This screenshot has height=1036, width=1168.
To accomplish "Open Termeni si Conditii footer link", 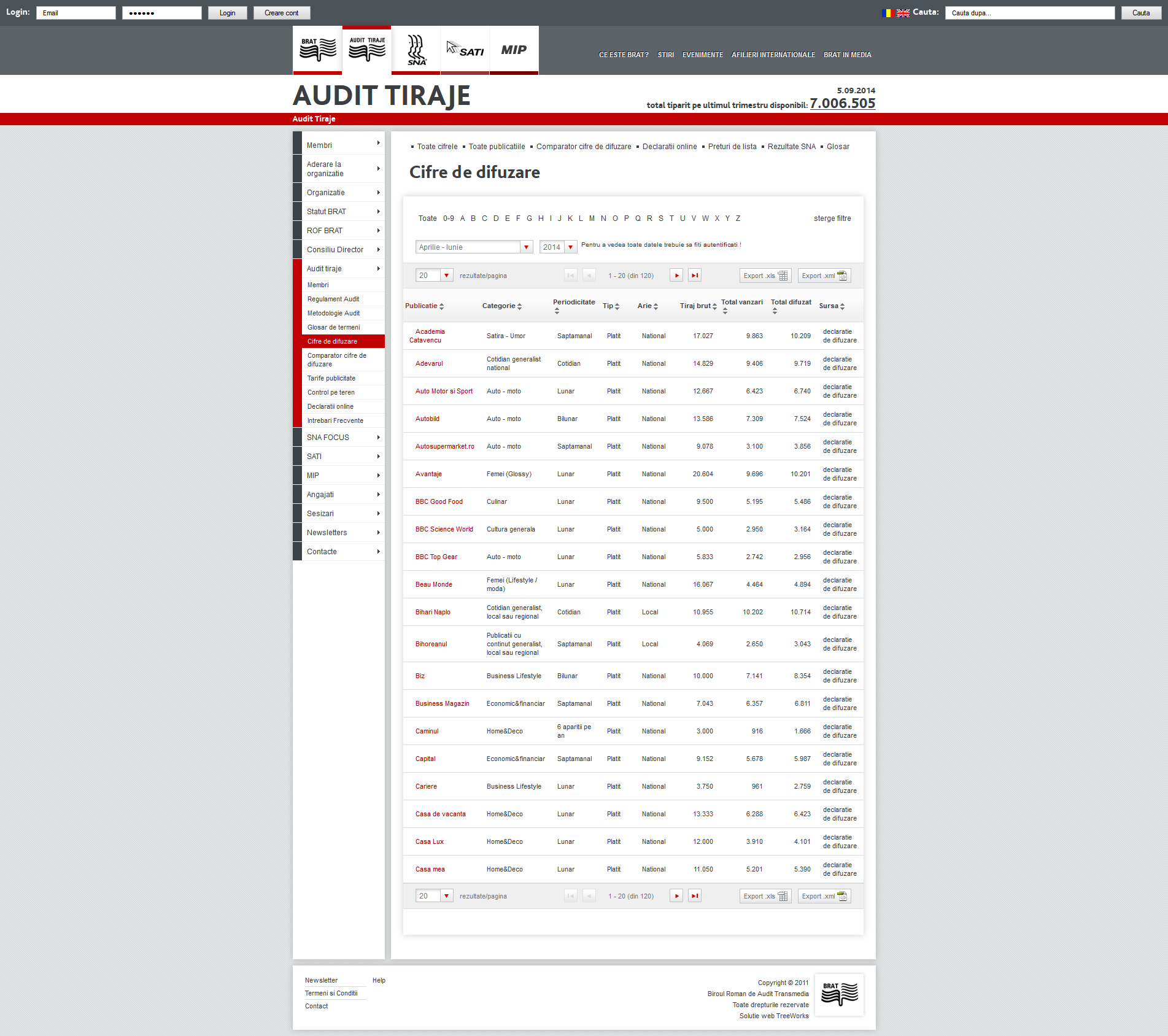I will (331, 993).
